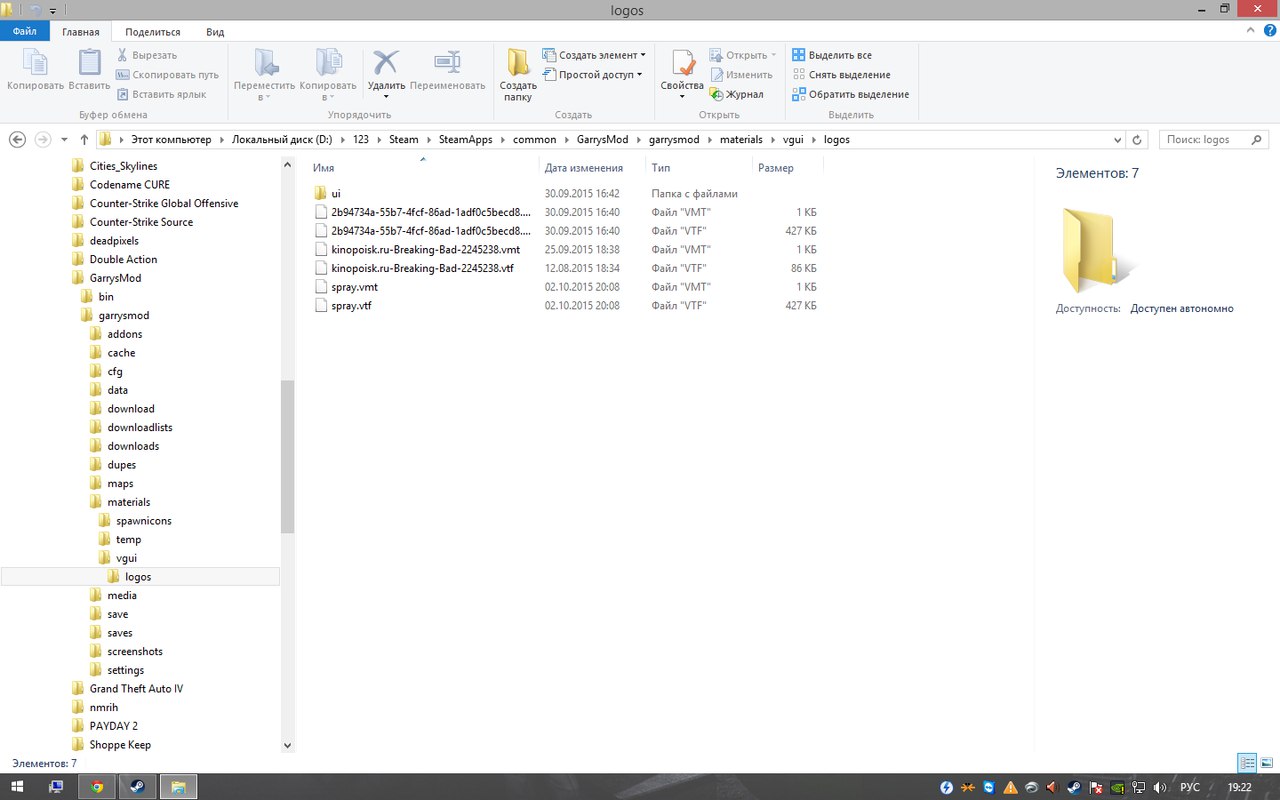Switch to large icons view button
The width and height of the screenshot is (1280, 800).
click(1265, 763)
